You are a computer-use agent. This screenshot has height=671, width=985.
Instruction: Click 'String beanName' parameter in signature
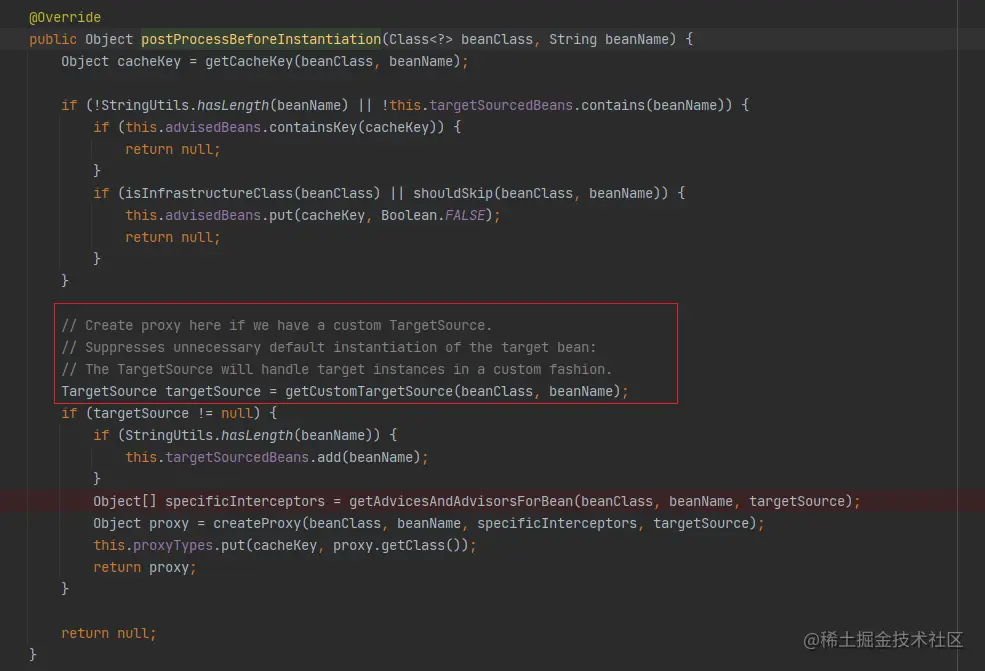click(x=609, y=39)
